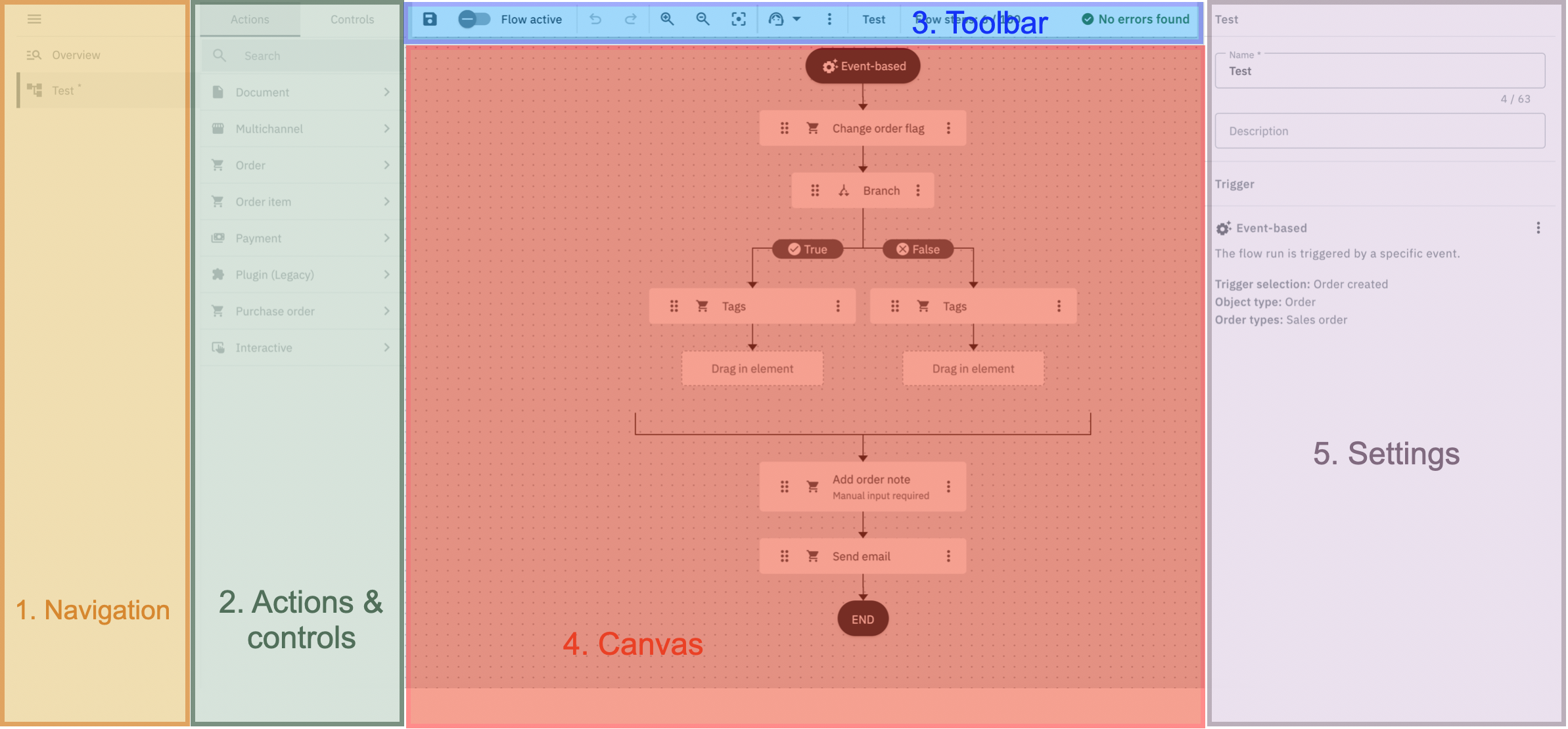Click the Send email drag handle
This screenshot has height=729, width=1568.
784,556
